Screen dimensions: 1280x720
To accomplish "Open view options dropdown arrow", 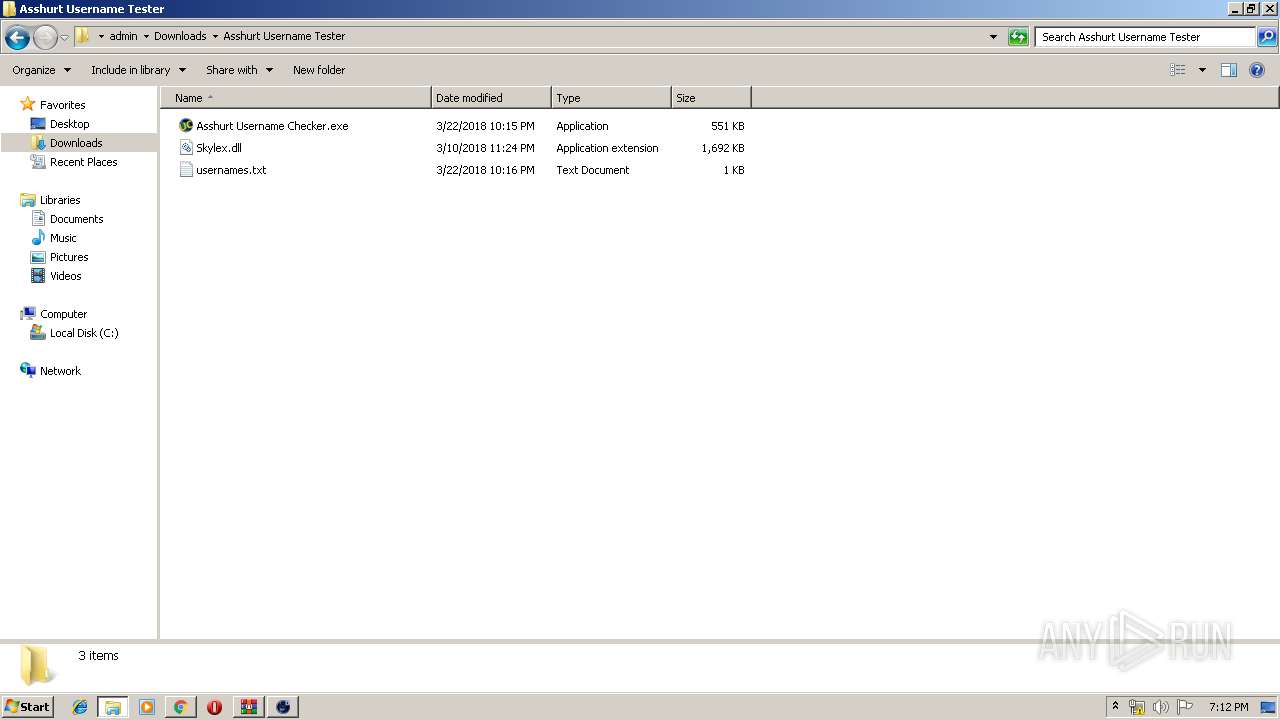I will (1202, 70).
